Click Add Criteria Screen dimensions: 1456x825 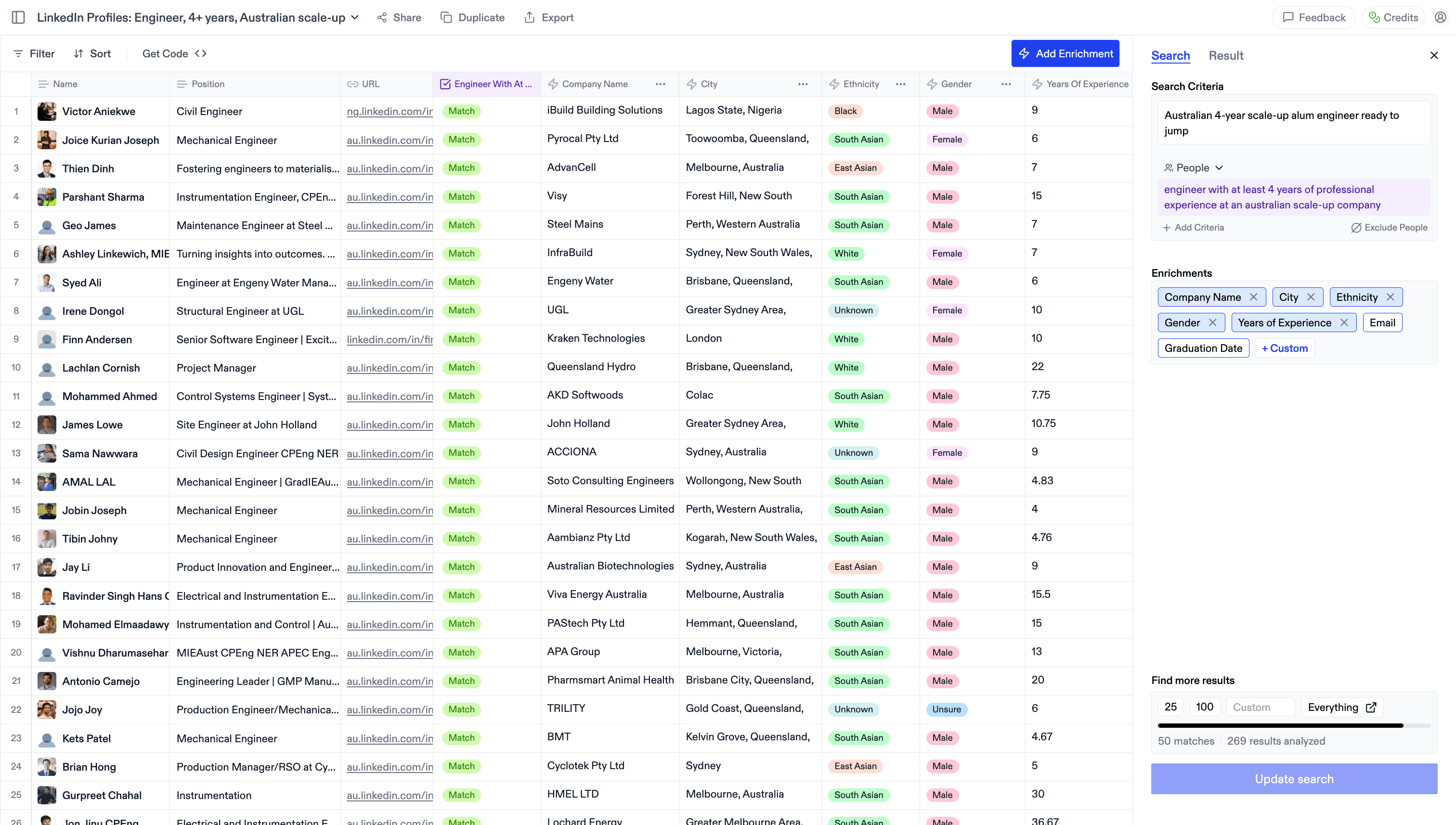coord(1193,227)
